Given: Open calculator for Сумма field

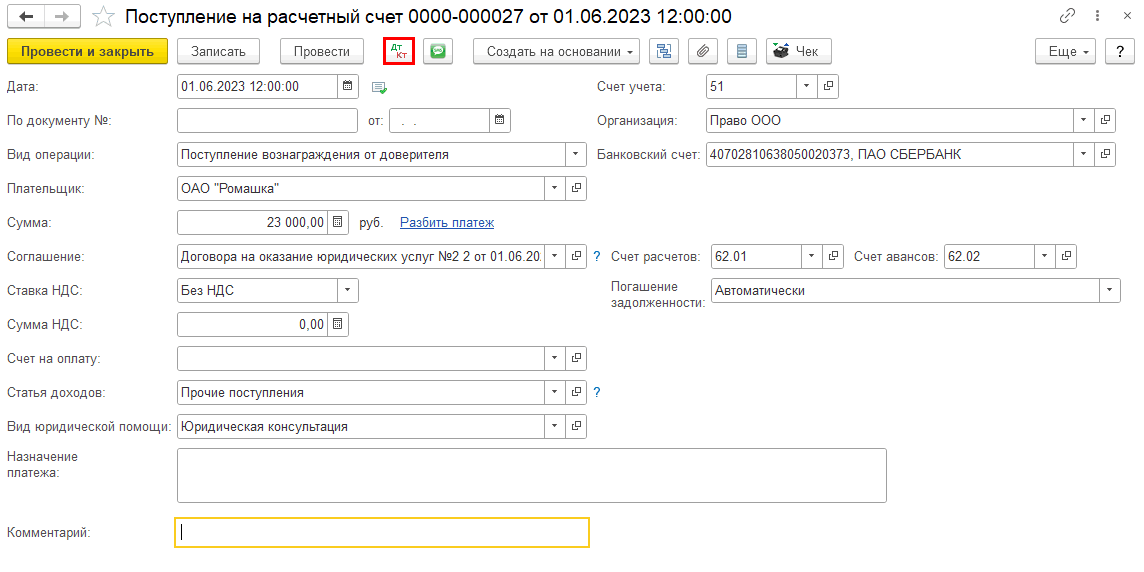Looking at the screenshot, I should pyautogui.click(x=338, y=222).
